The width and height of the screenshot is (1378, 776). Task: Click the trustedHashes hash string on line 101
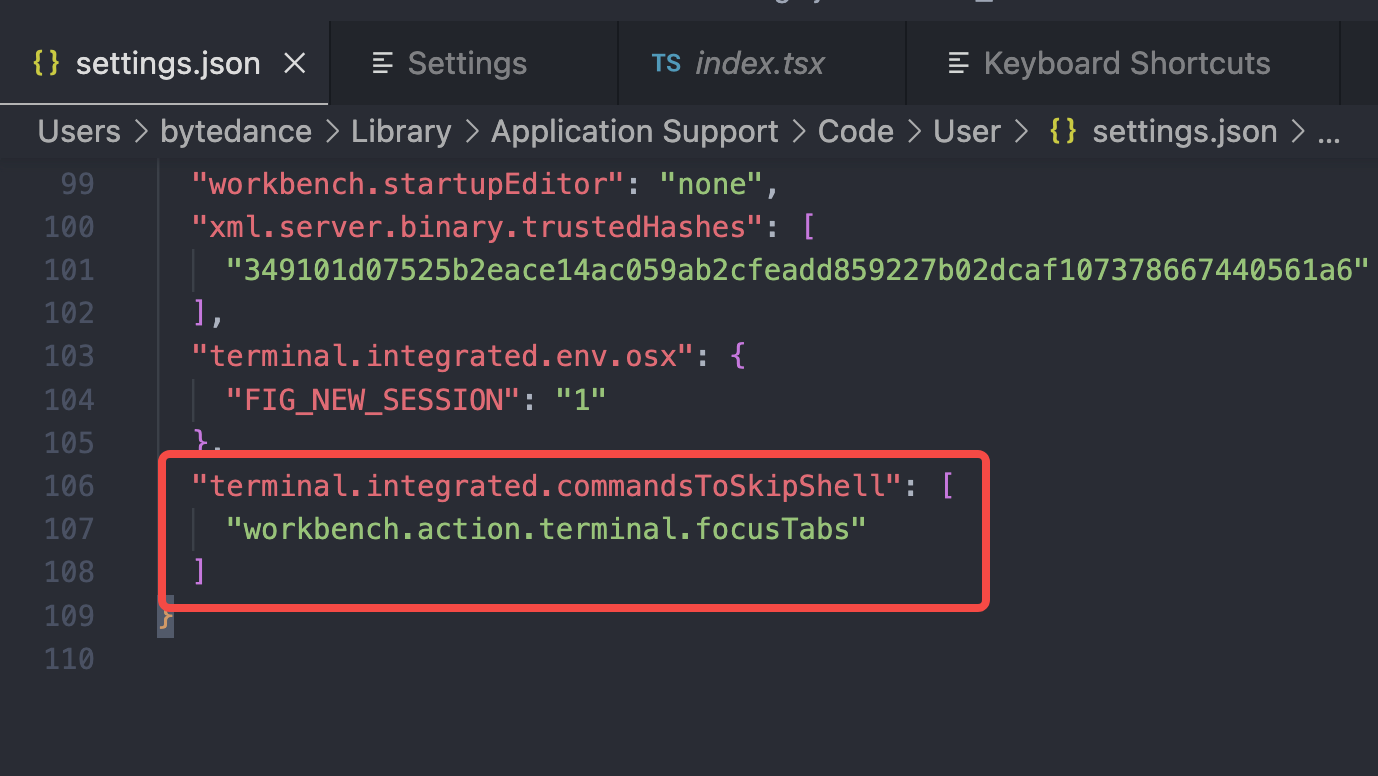[780, 269]
